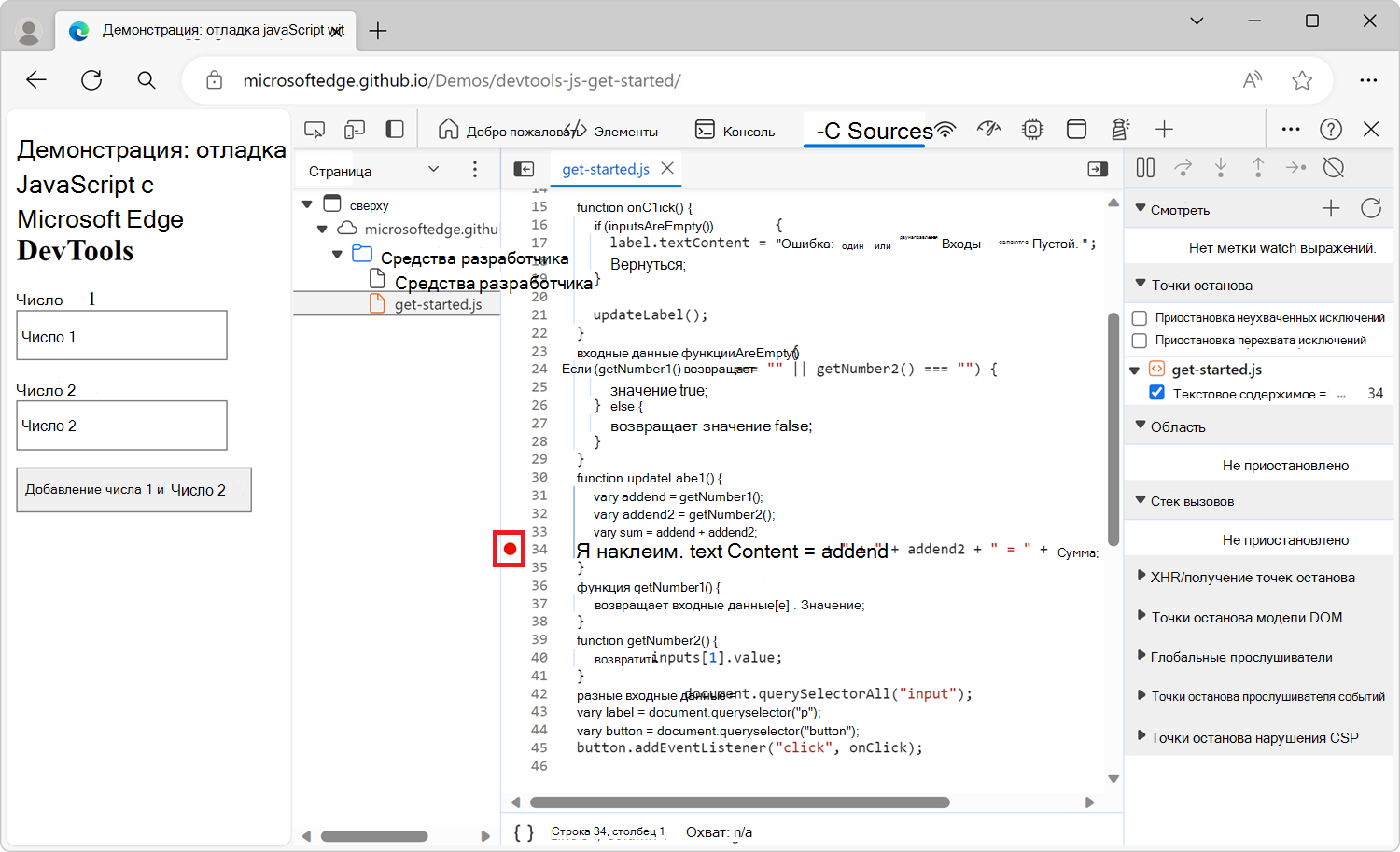This screenshot has width=1400, height=852.
Task: Hide the navigator pane
Action: tap(524, 169)
